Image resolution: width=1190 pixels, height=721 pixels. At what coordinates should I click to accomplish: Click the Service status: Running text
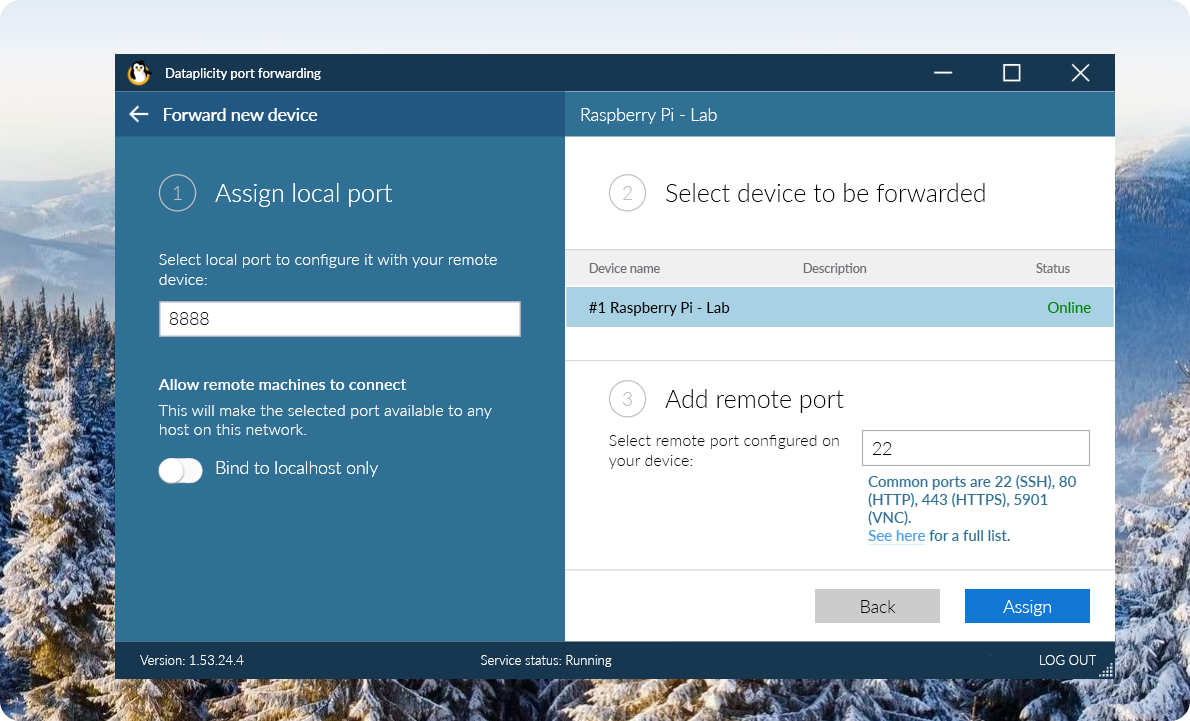546,660
